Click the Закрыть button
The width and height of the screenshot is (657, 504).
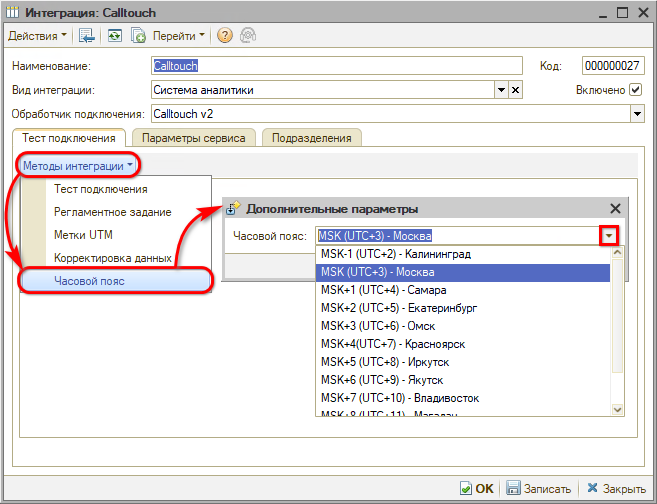(617, 488)
